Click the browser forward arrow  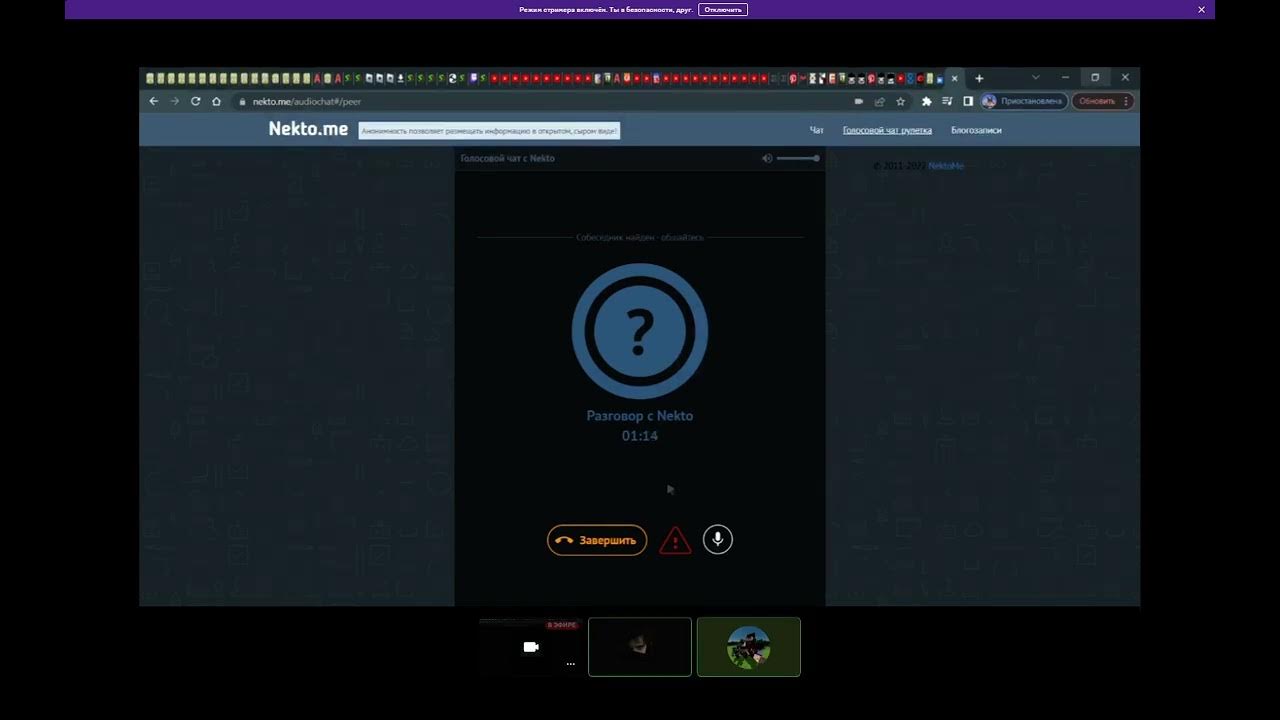point(175,101)
